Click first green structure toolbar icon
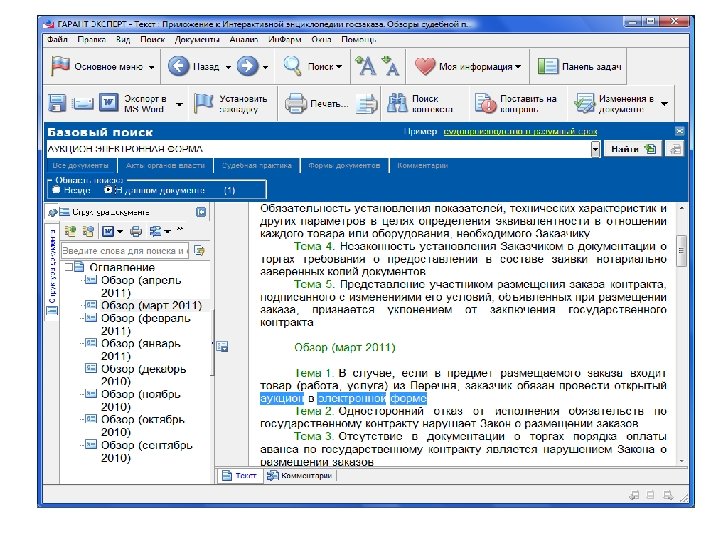 tap(70, 231)
